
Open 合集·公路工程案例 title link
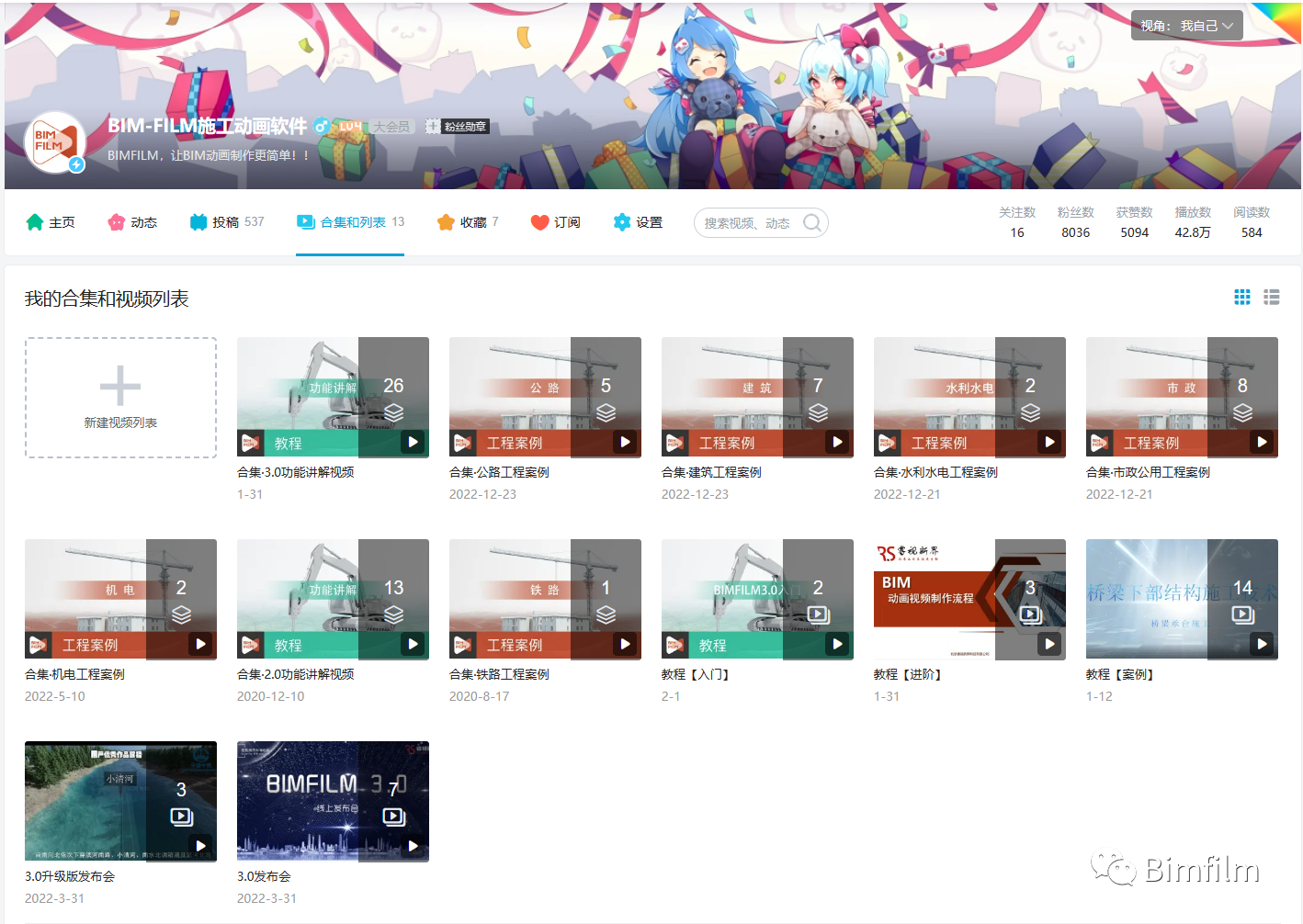[499, 472]
